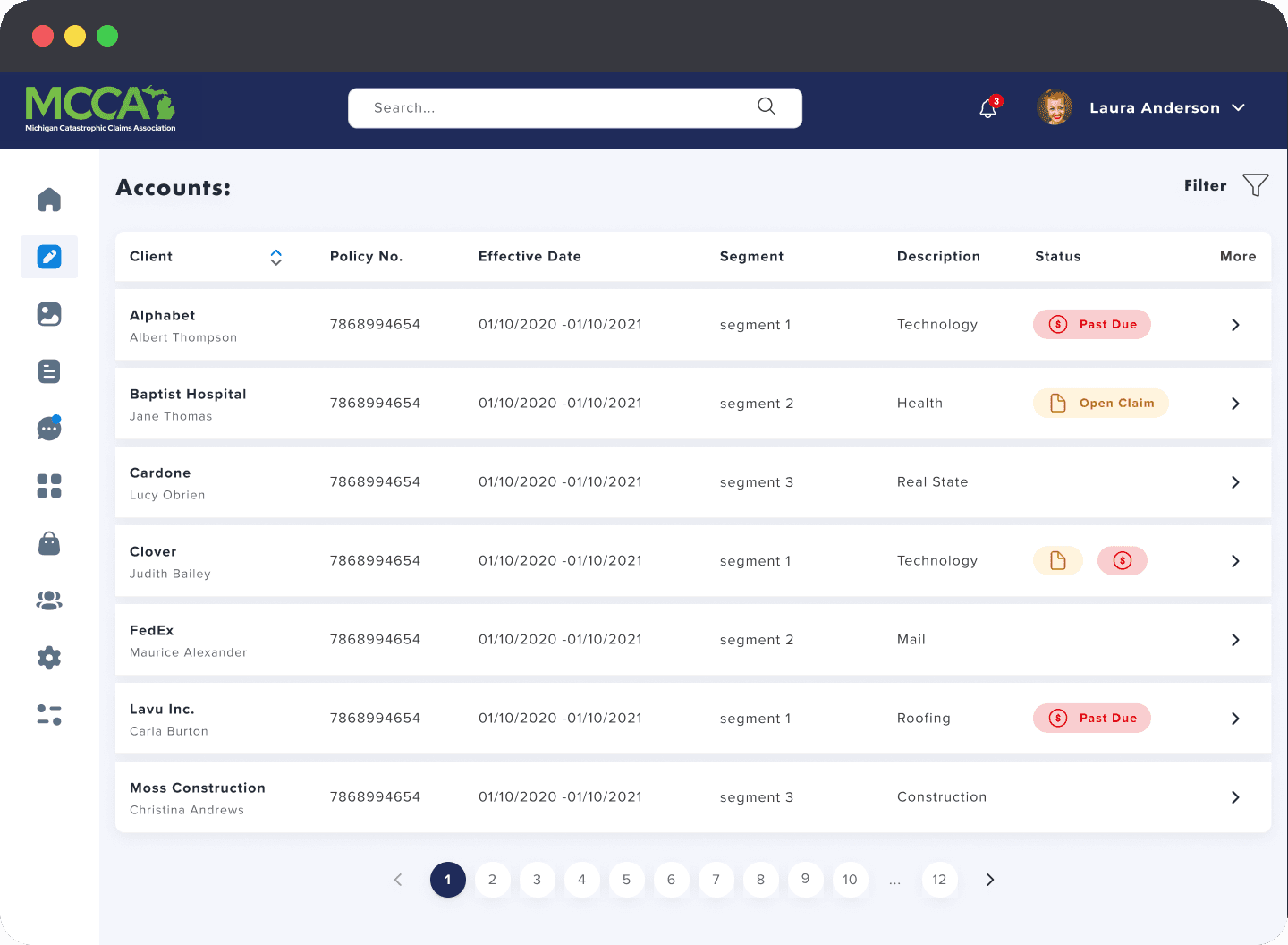Click Alphabet's Past Due status badge
Image resolution: width=1288 pixels, height=945 pixels.
[x=1092, y=325]
